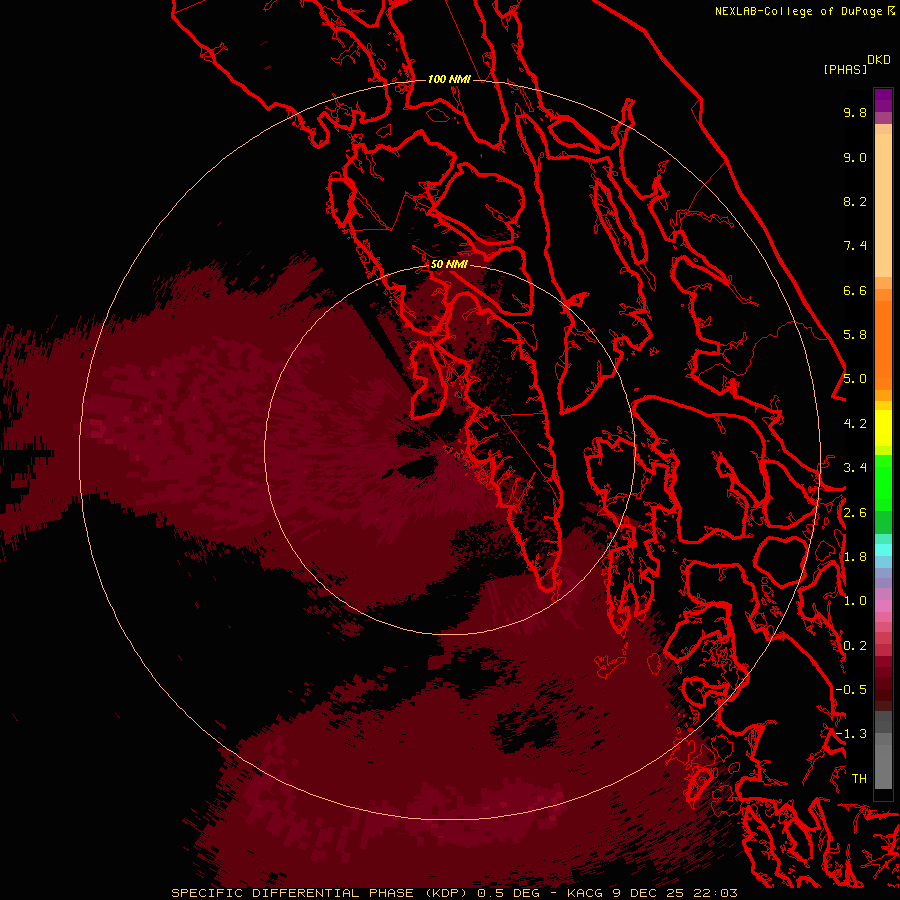The image size is (900, 900).
Task: Click the 2.6 scale value
Action: (x=855, y=513)
